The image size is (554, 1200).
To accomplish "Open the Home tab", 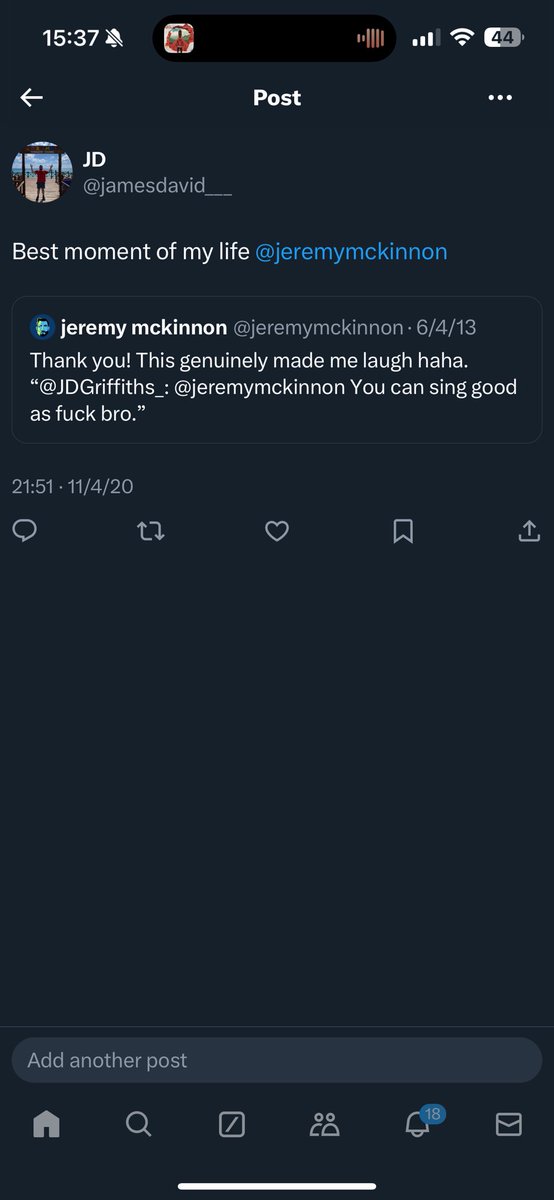I will (x=47, y=1124).
